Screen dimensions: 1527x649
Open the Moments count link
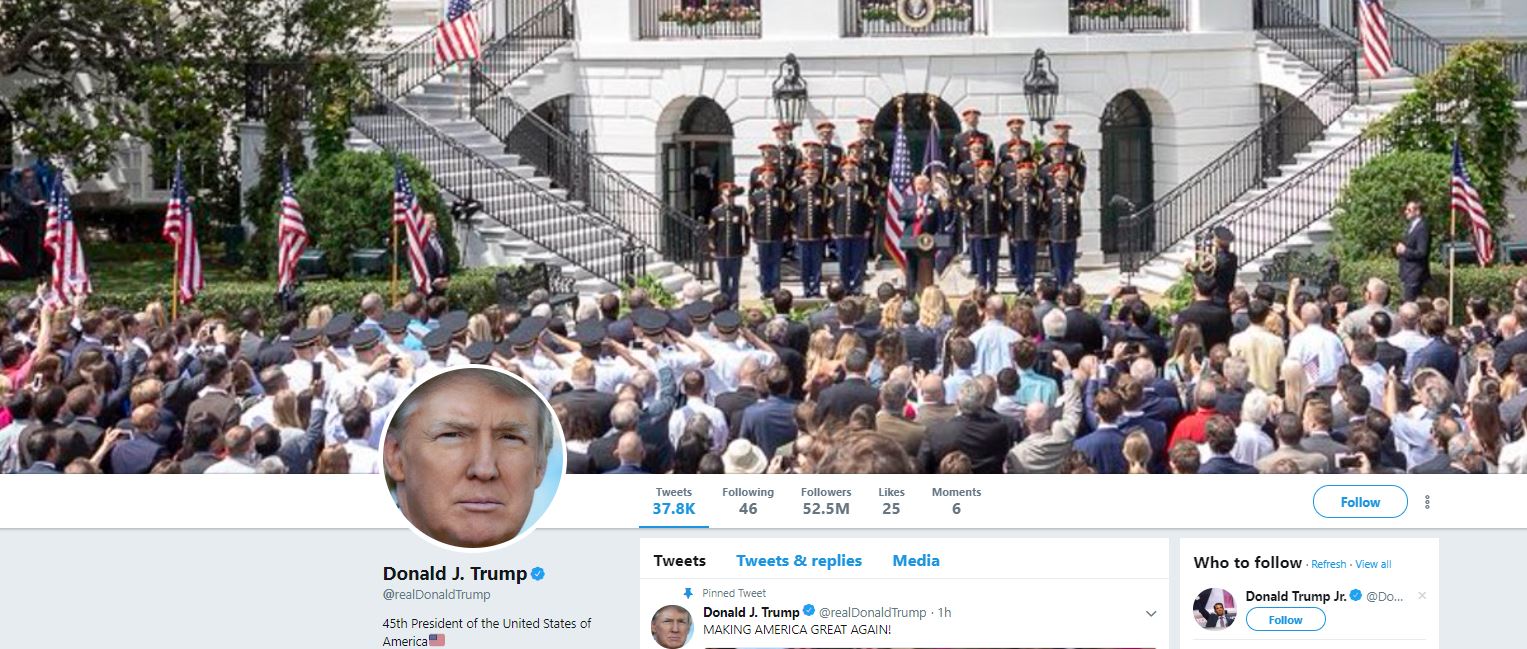coord(956,501)
